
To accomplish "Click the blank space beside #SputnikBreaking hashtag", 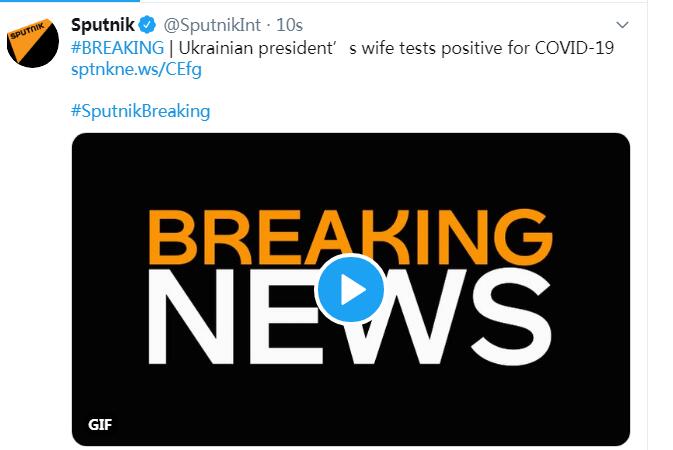I will pyautogui.click(x=421, y=111).
